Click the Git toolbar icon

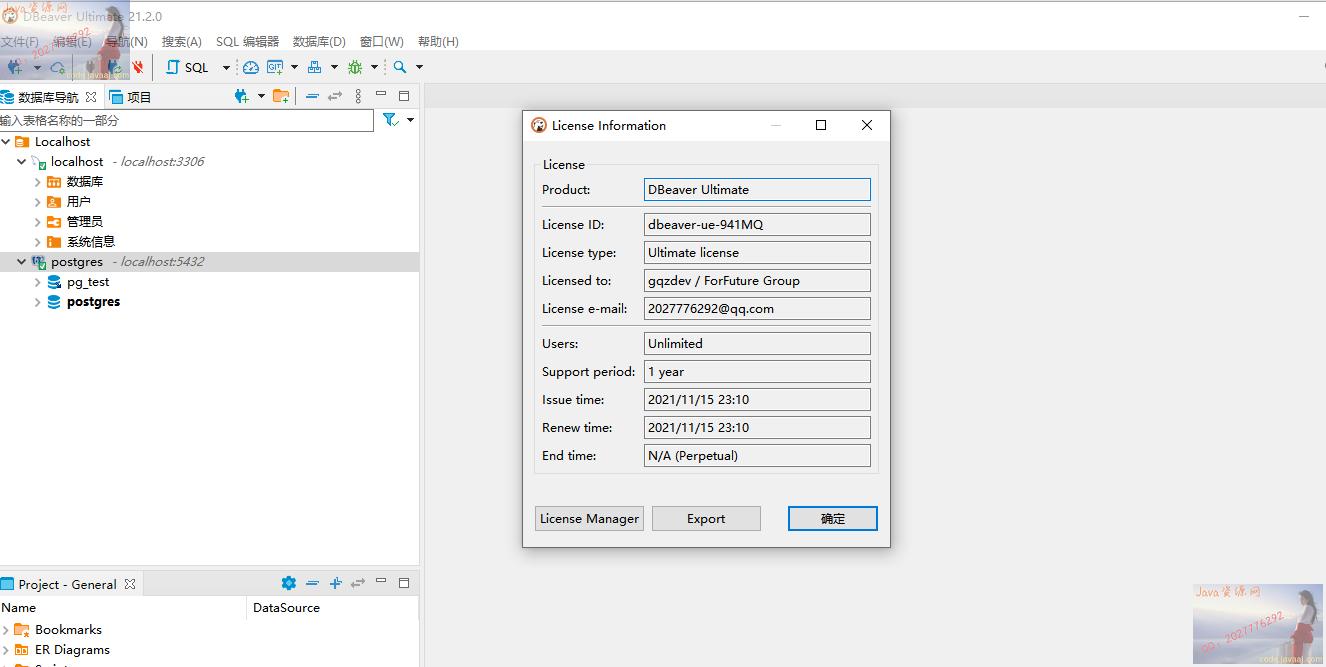(x=275, y=67)
